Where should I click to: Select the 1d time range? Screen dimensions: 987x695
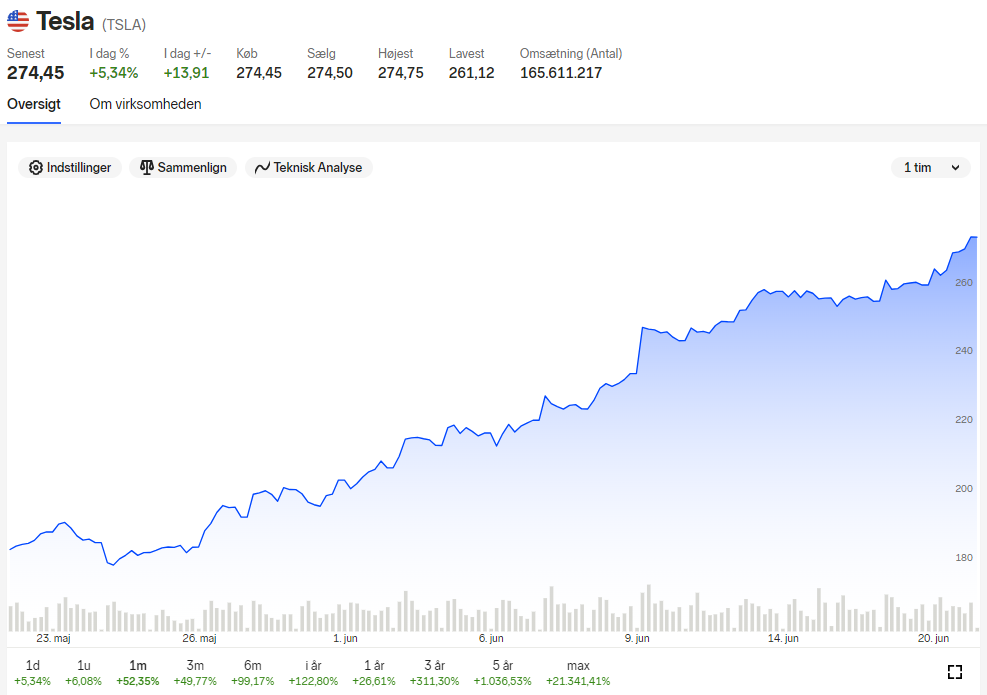(x=32, y=673)
